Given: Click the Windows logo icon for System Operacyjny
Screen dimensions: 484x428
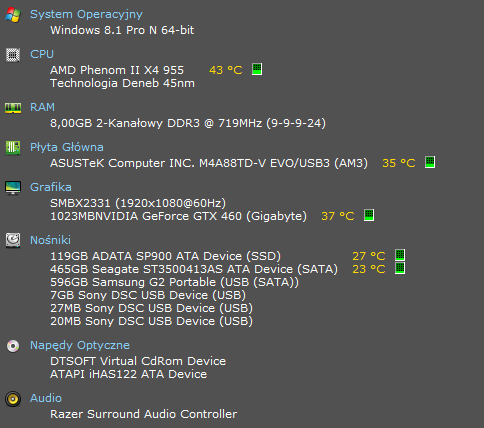Looking at the screenshot, I should pyautogui.click(x=13, y=15).
